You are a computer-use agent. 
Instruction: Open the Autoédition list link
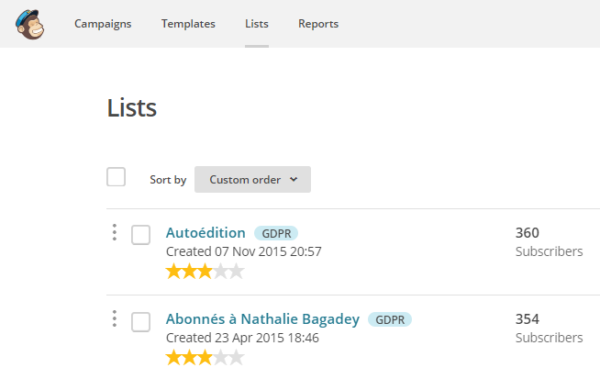coord(205,233)
